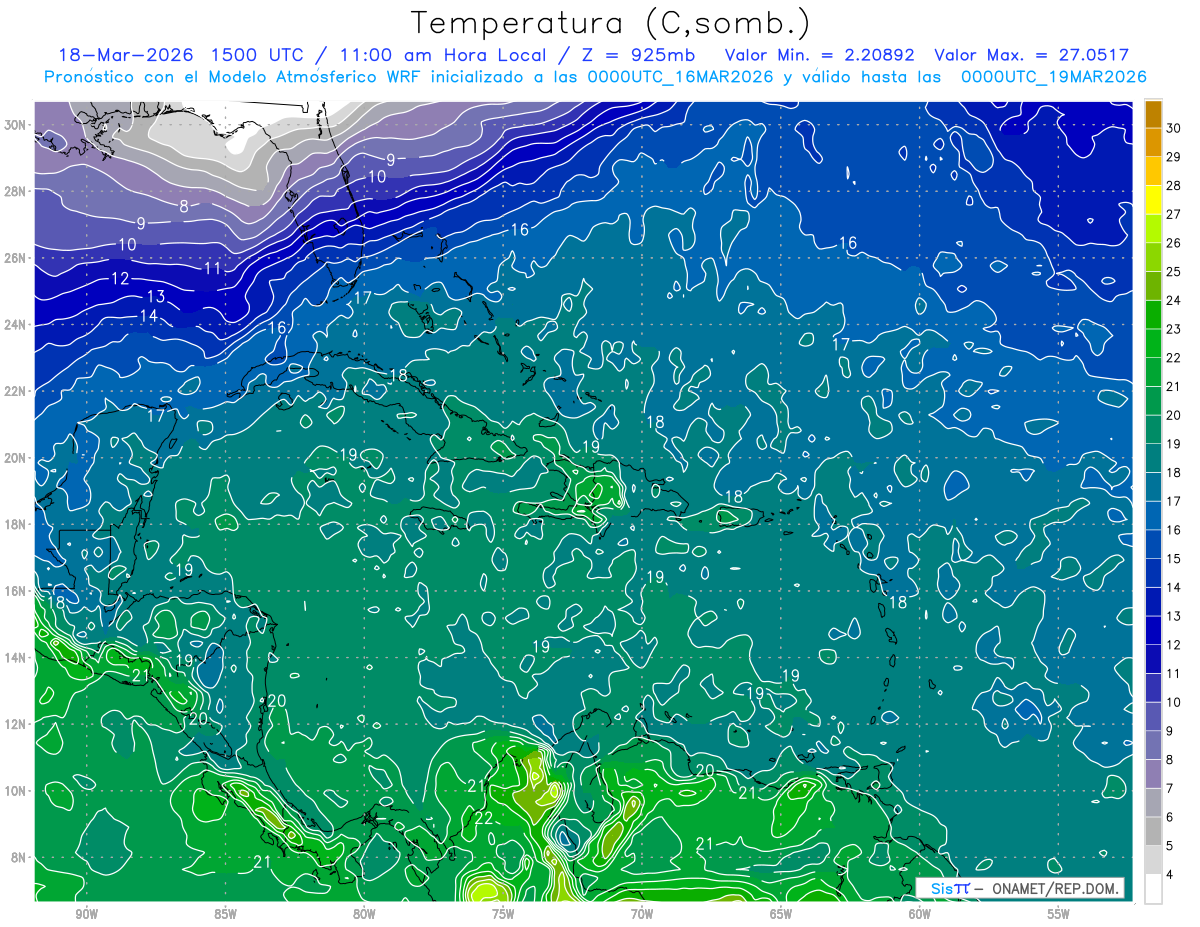
Task: Click the "60W" longitude axis label
Action: click(x=920, y=914)
